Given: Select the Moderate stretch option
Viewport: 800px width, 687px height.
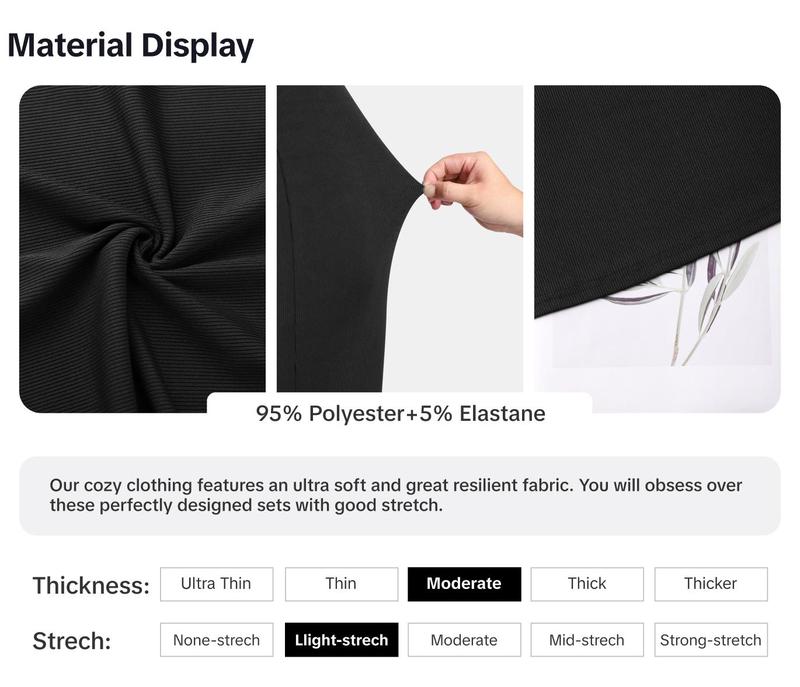Looking at the screenshot, I should point(464,640).
